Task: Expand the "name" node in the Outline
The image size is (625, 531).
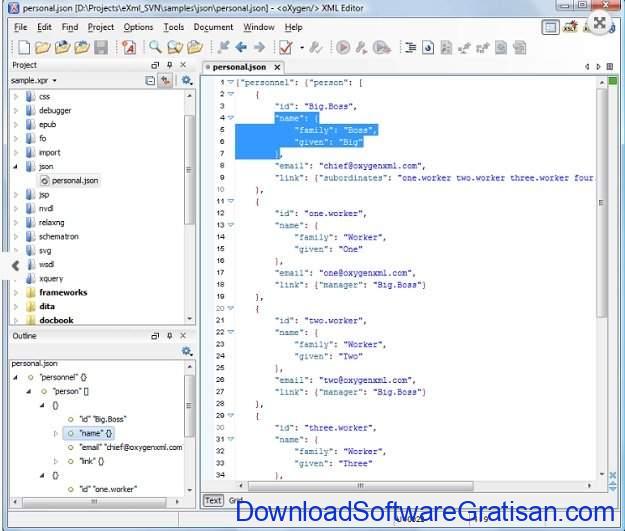Action: pos(55,433)
